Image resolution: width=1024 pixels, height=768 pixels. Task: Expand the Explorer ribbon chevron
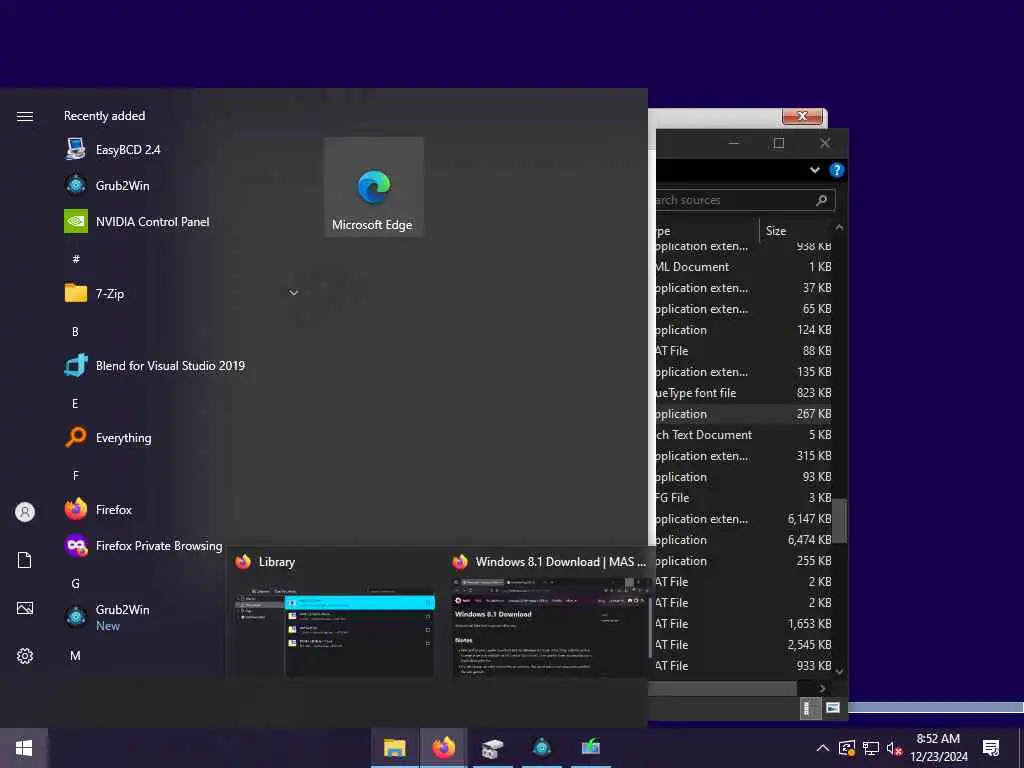814,170
